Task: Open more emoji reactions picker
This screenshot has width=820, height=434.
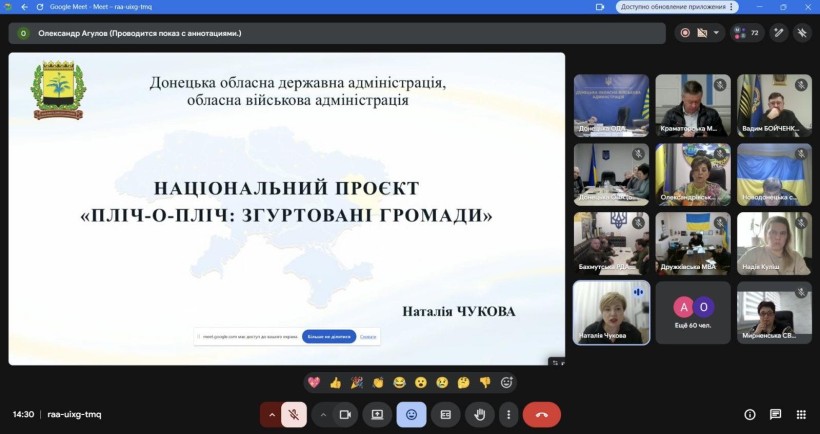Action: point(507,383)
